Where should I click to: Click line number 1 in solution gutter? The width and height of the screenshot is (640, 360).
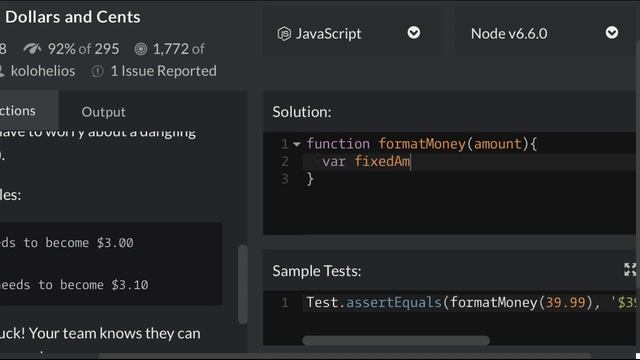pos(284,144)
